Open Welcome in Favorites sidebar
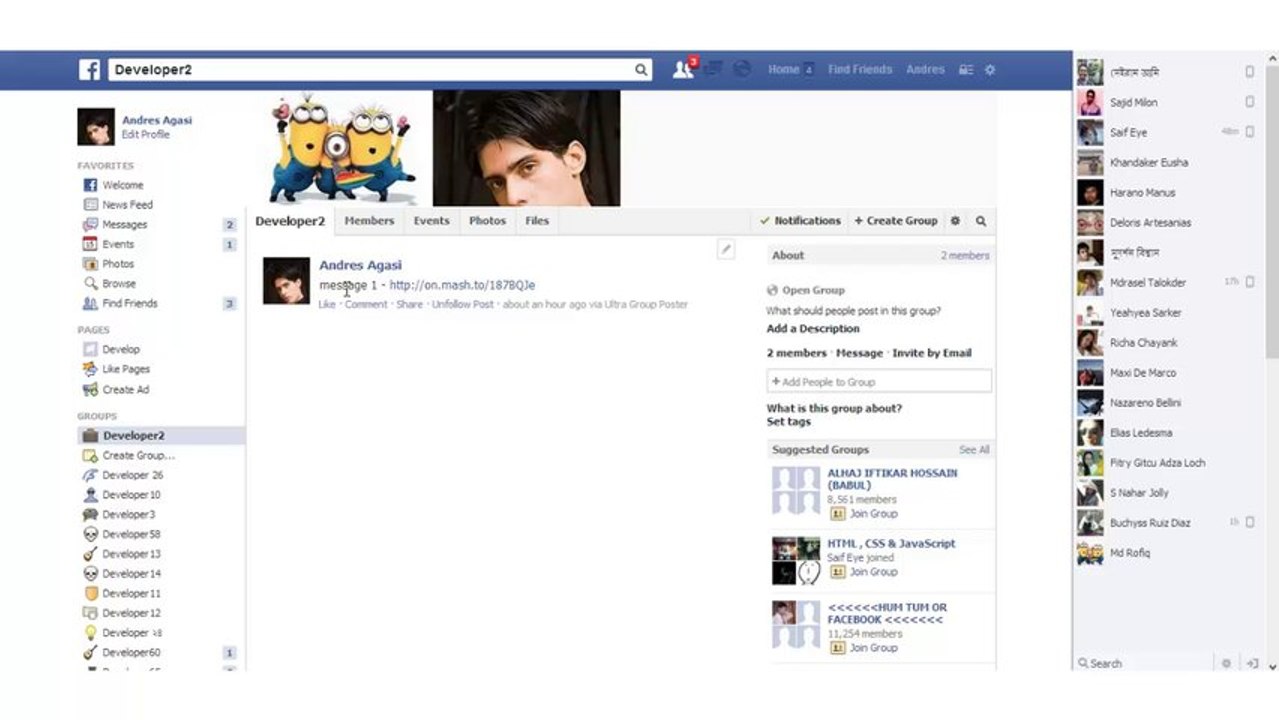 click(122, 185)
